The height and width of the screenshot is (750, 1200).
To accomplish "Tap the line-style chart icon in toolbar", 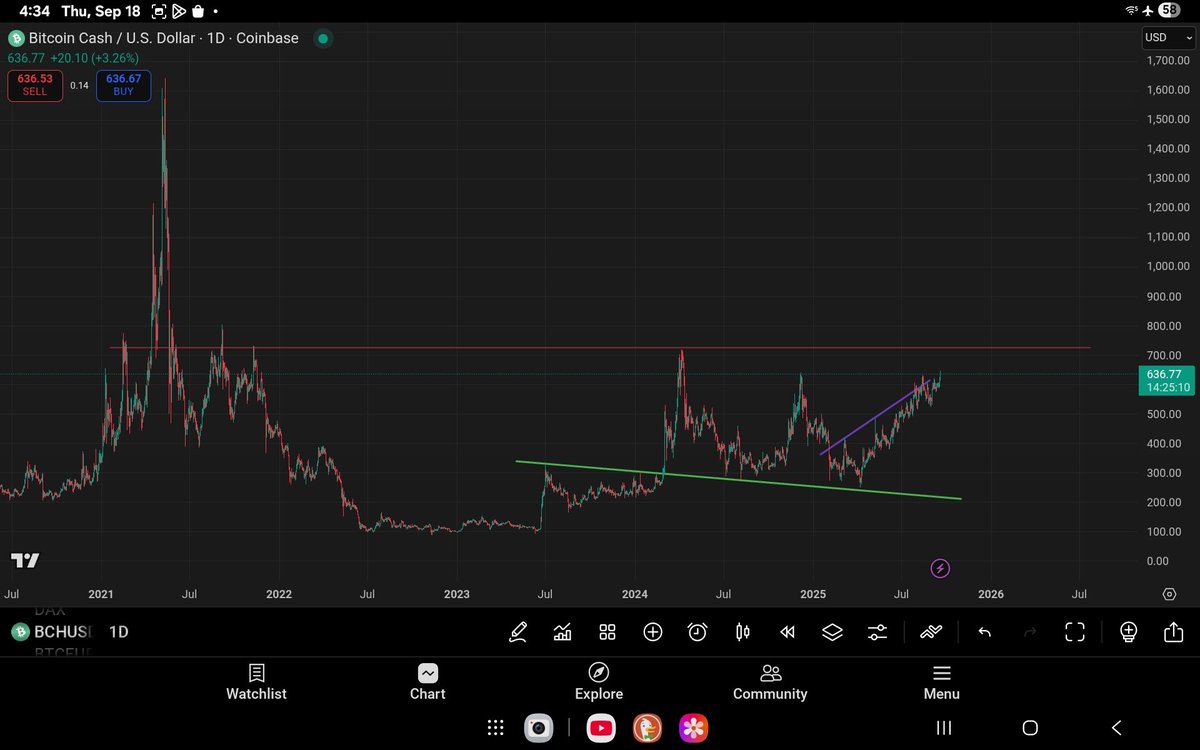I will 931,632.
